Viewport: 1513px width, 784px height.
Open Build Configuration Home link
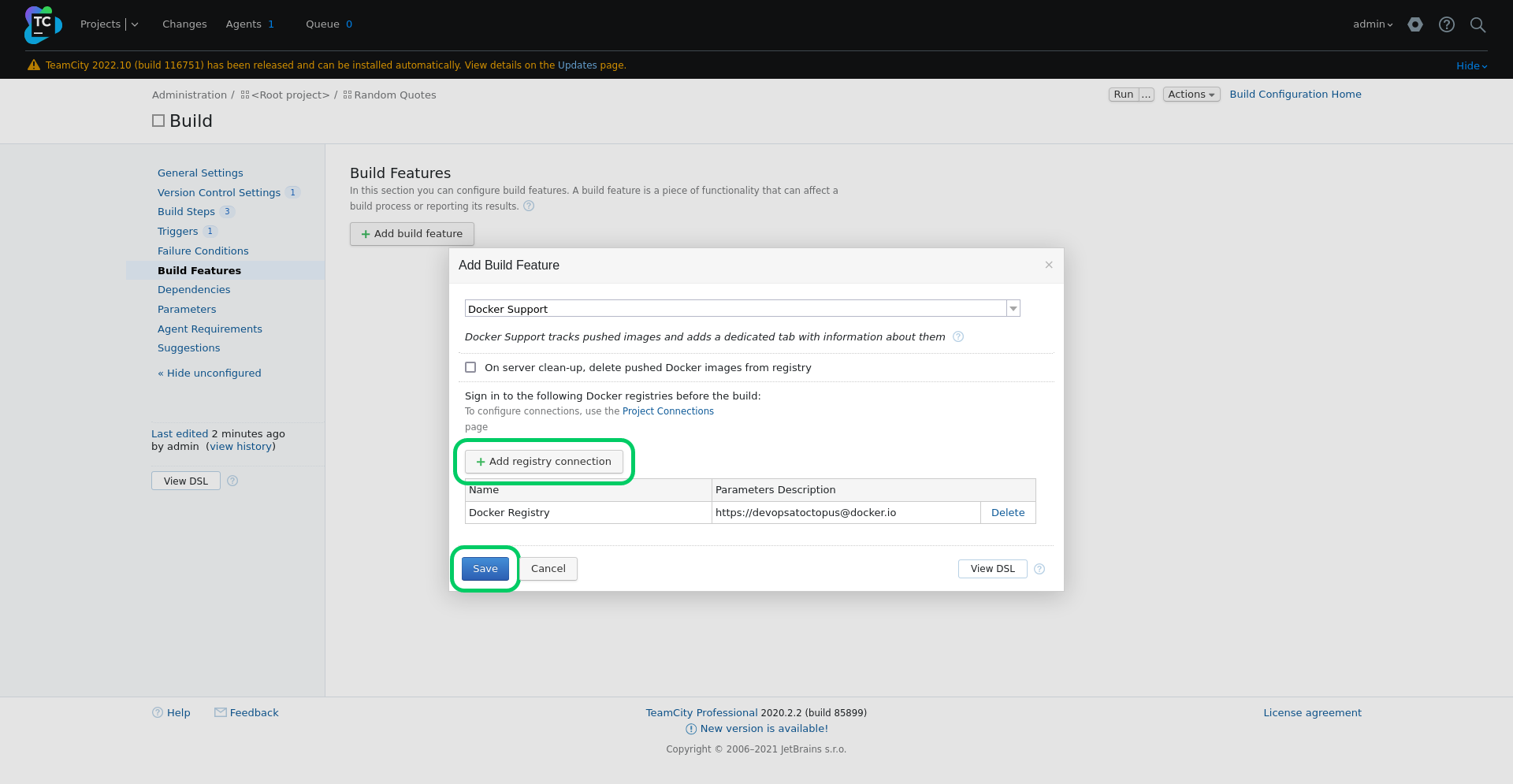(1296, 94)
